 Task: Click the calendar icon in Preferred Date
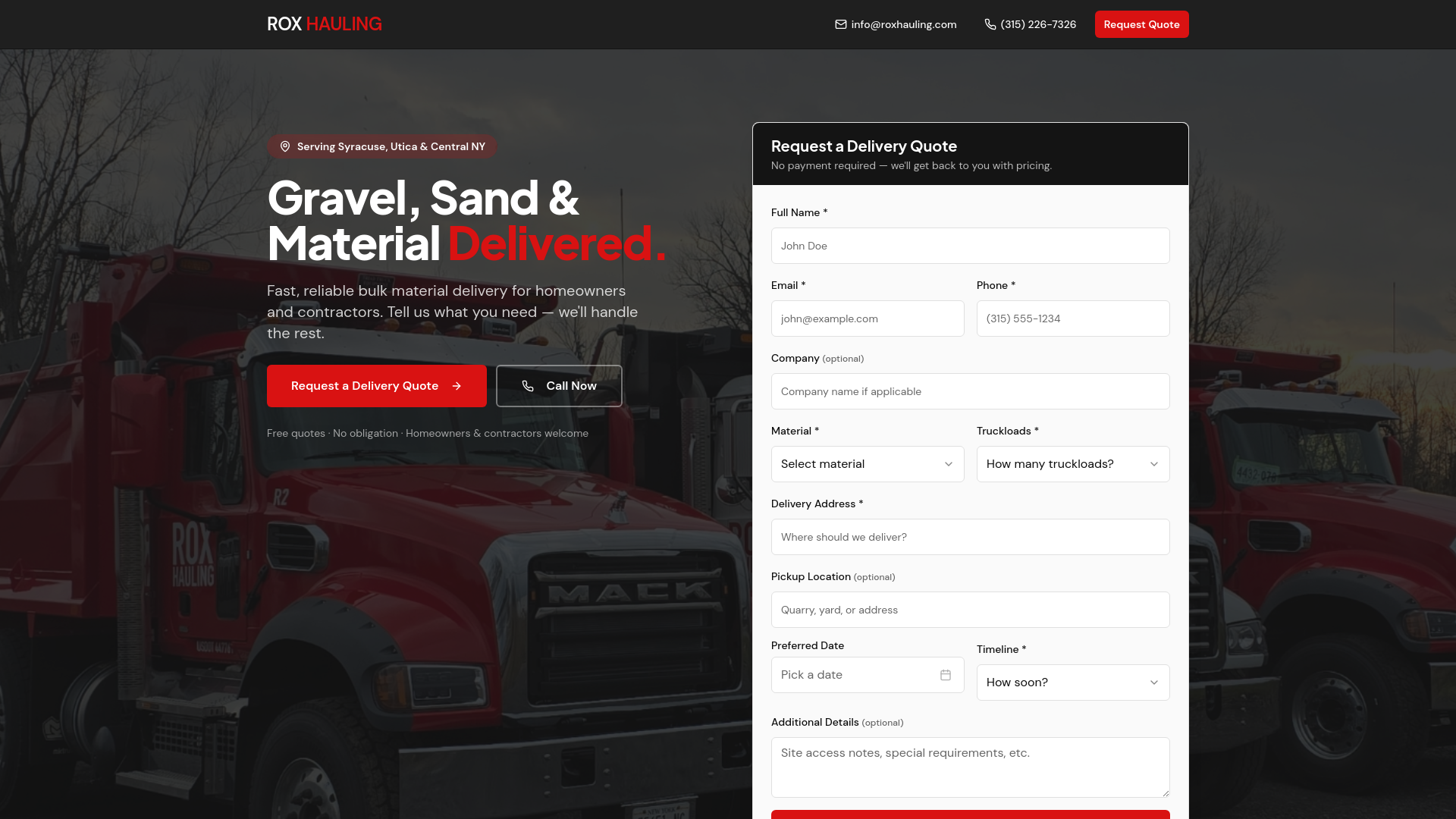(x=946, y=675)
